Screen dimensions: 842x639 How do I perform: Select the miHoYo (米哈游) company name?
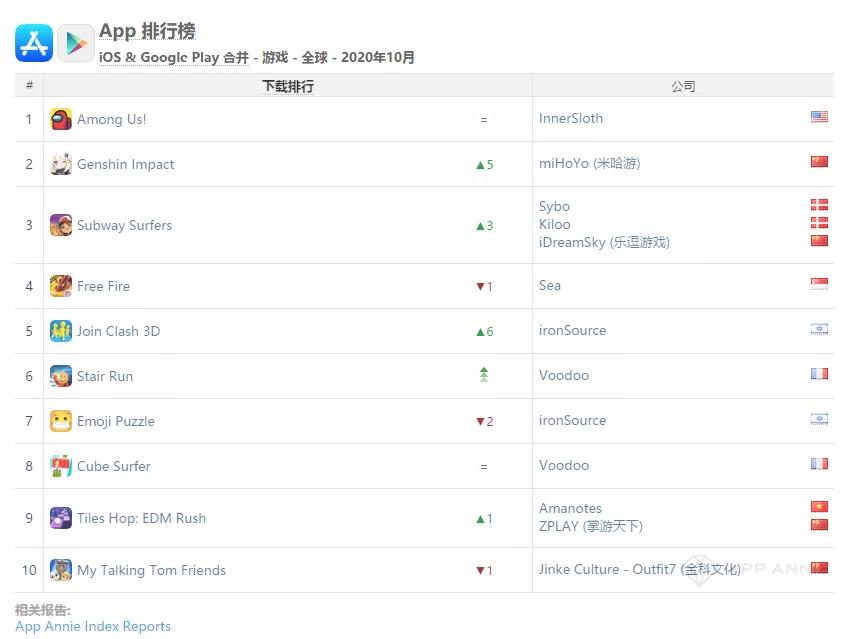click(x=590, y=163)
